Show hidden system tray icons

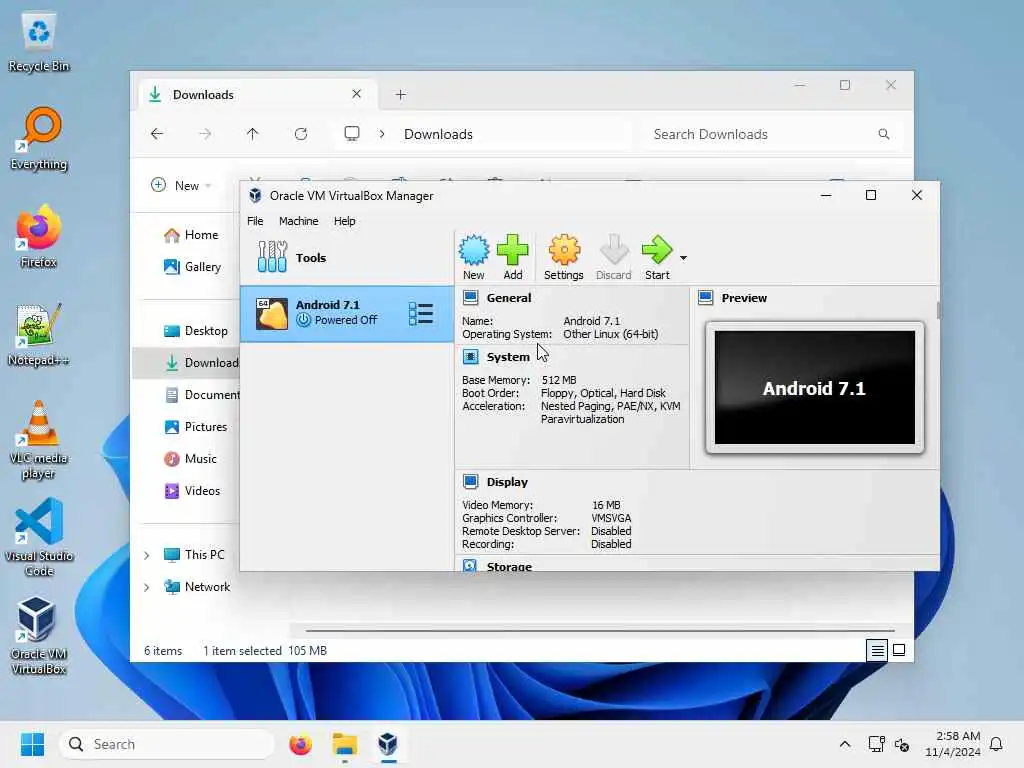844,744
